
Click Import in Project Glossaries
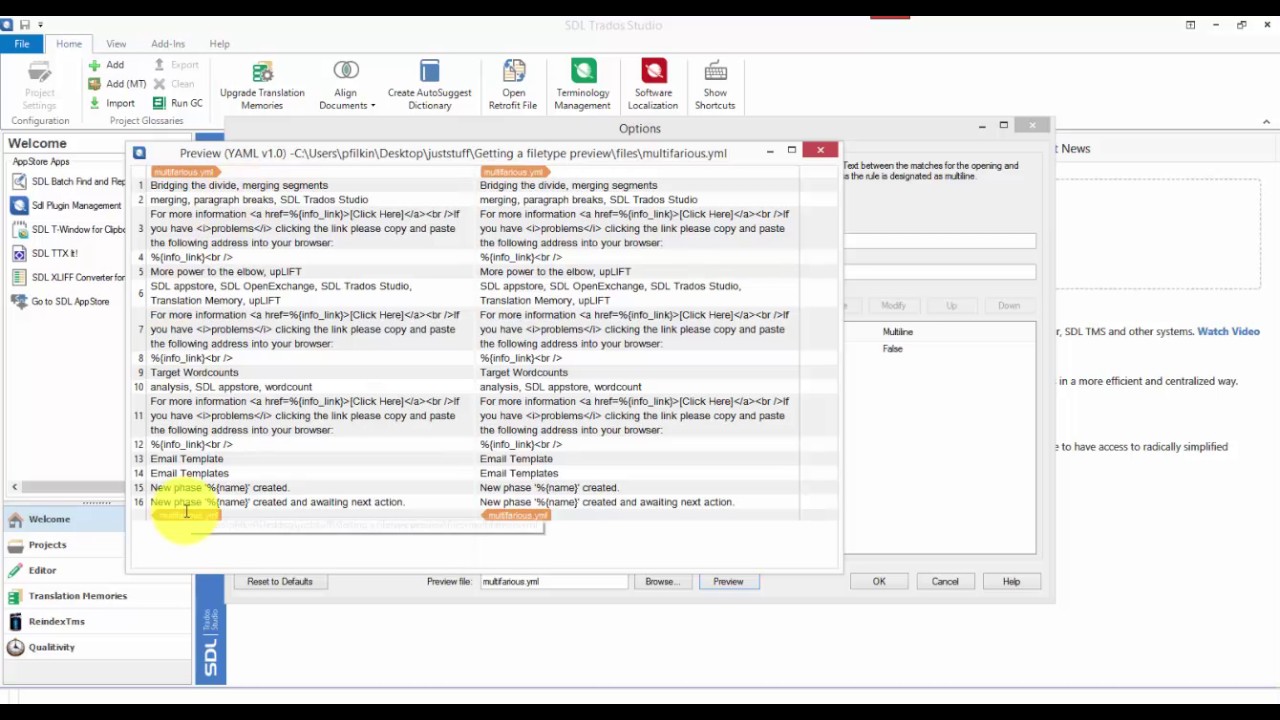(112, 103)
